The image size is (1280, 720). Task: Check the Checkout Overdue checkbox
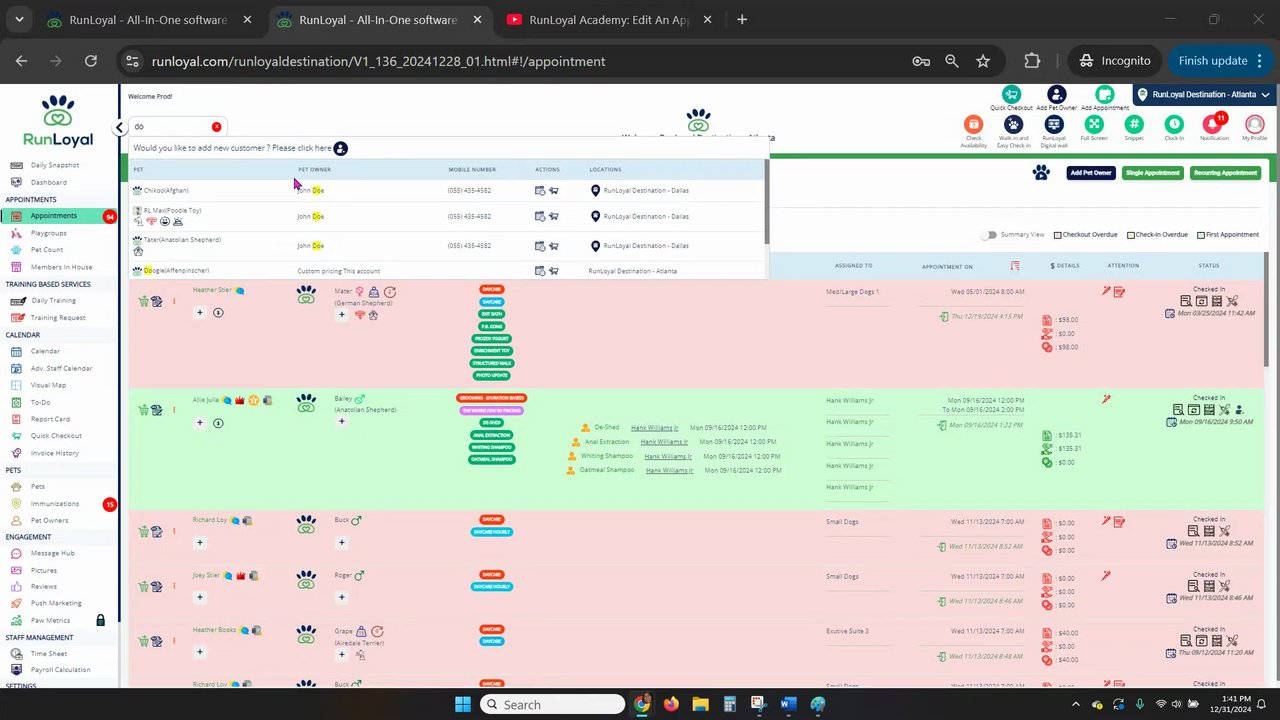(1057, 235)
